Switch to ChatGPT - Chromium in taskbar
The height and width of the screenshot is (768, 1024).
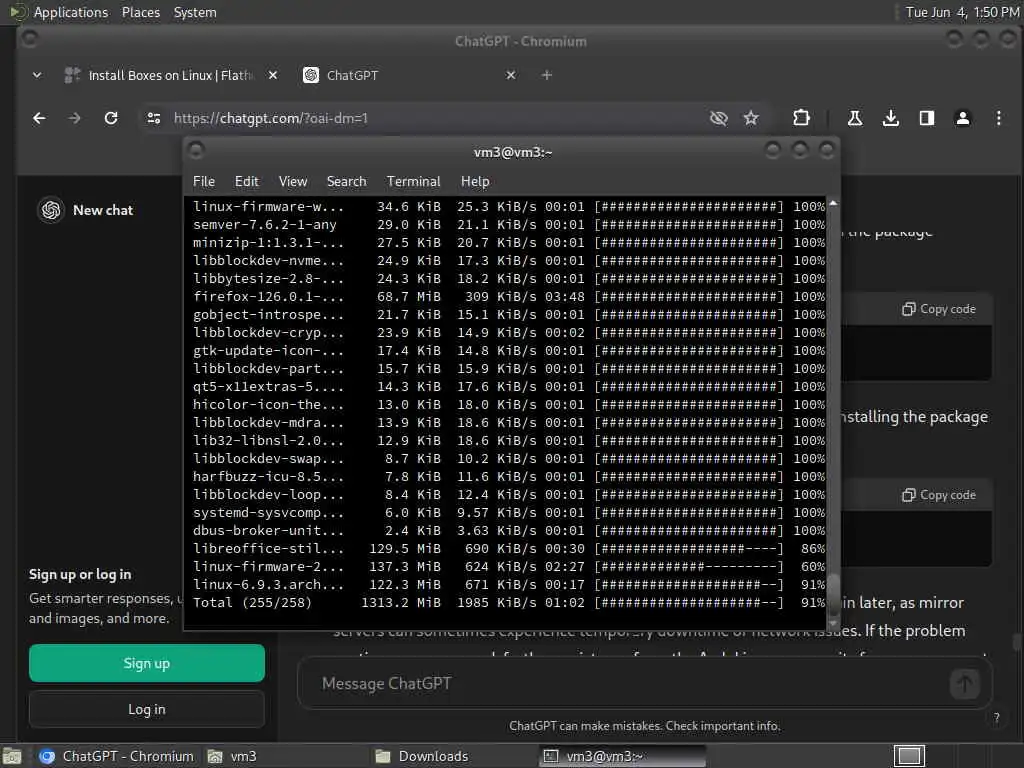[x=116, y=756]
